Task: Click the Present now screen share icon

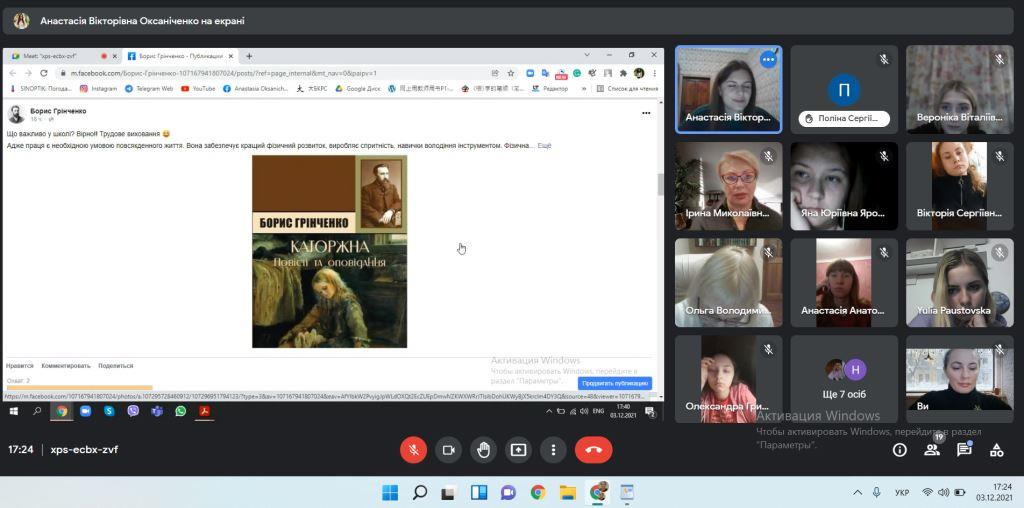Action: tap(518, 450)
